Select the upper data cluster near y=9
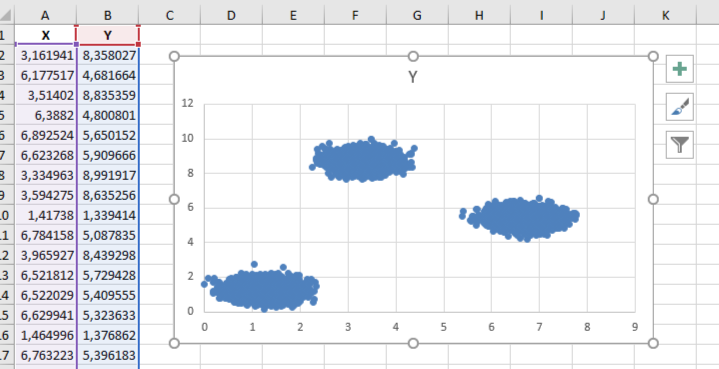This screenshot has height=369, width=719. click(363, 160)
